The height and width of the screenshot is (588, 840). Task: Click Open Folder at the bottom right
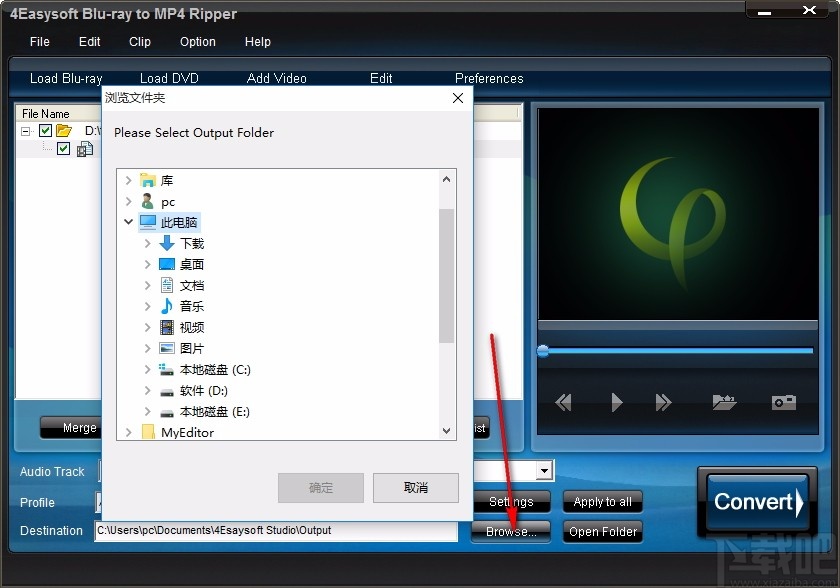click(x=602, y=532)
